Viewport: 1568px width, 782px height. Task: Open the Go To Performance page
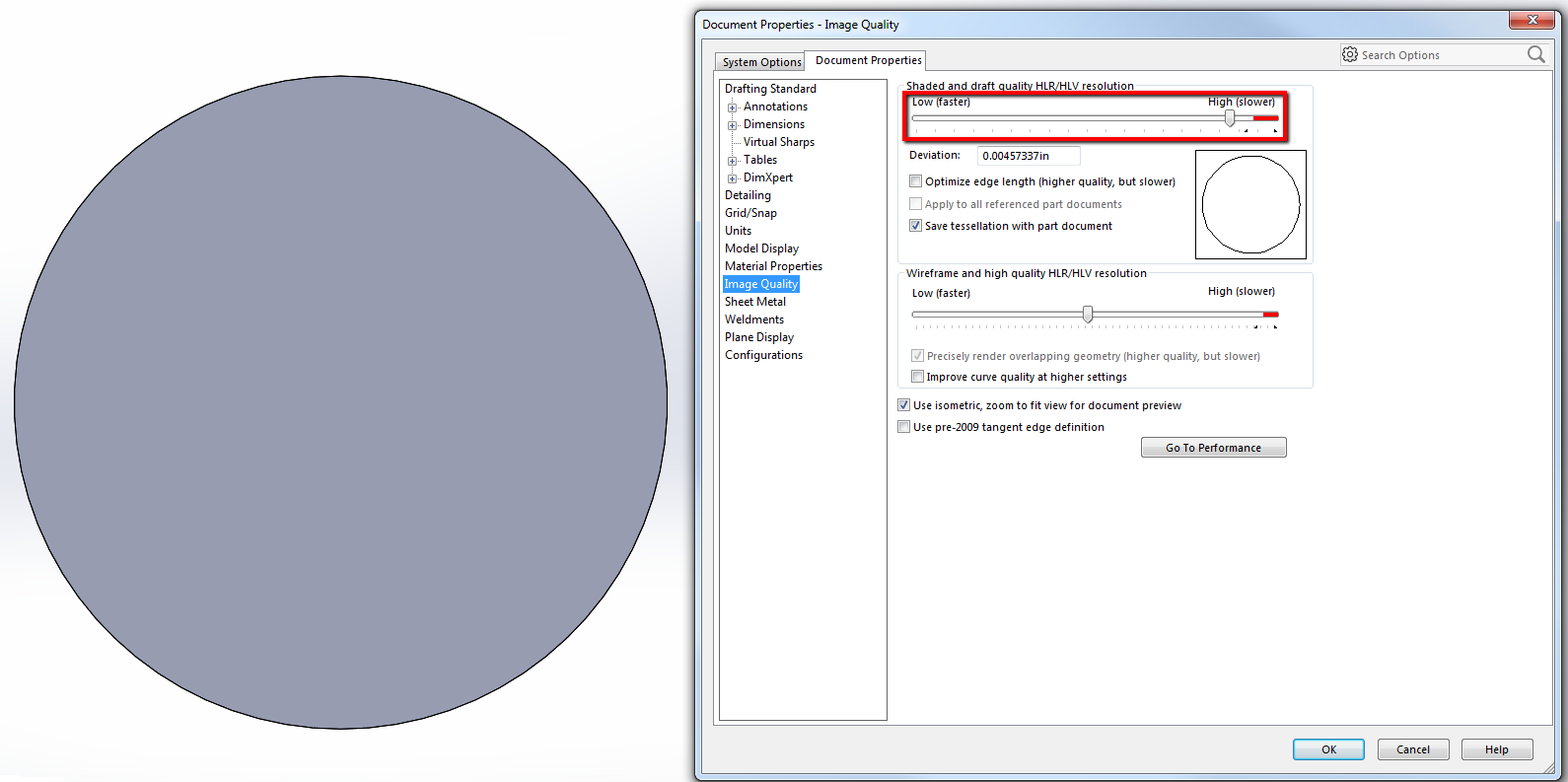click(x=1213, y=448)
